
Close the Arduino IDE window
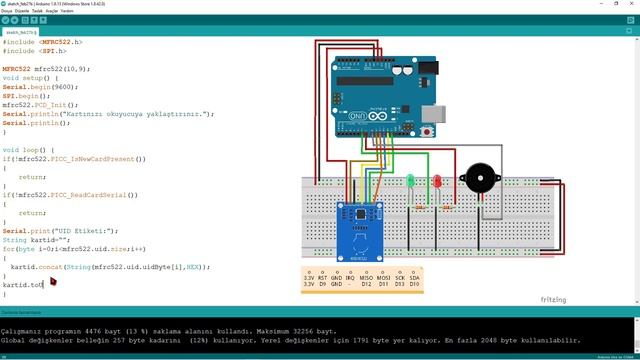631,3
